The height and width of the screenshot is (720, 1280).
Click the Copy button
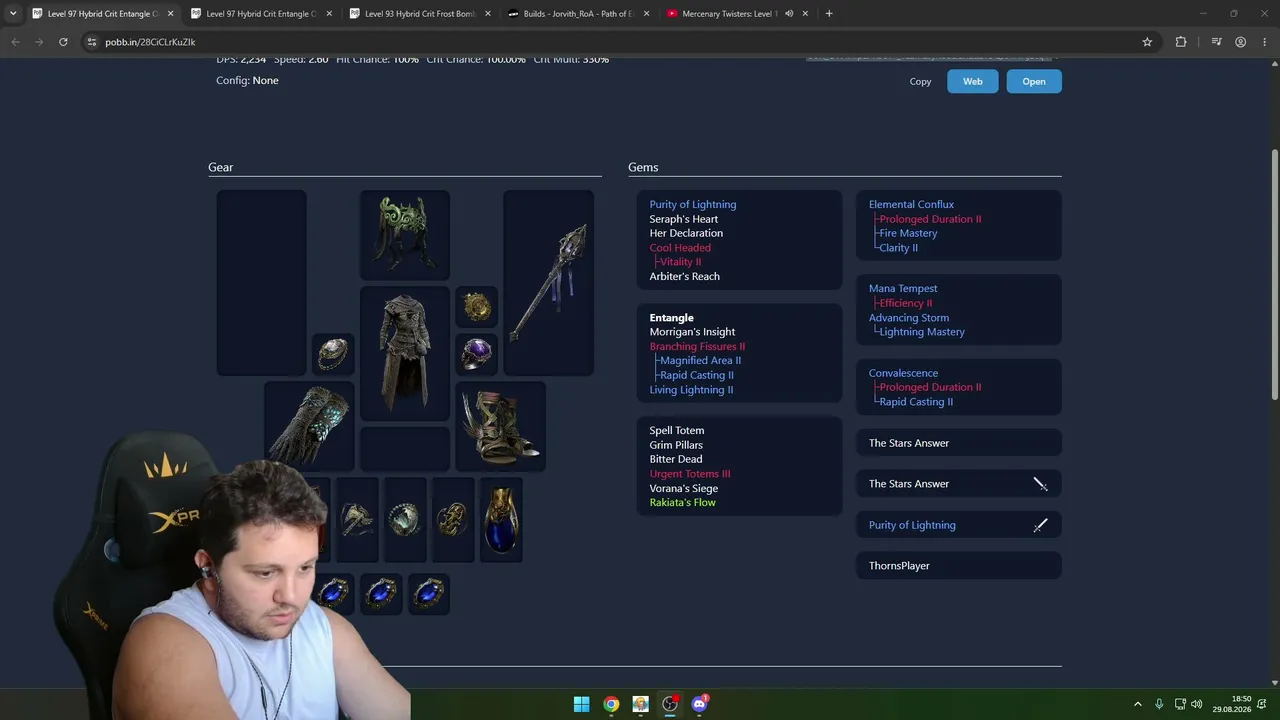coord(920,82)
